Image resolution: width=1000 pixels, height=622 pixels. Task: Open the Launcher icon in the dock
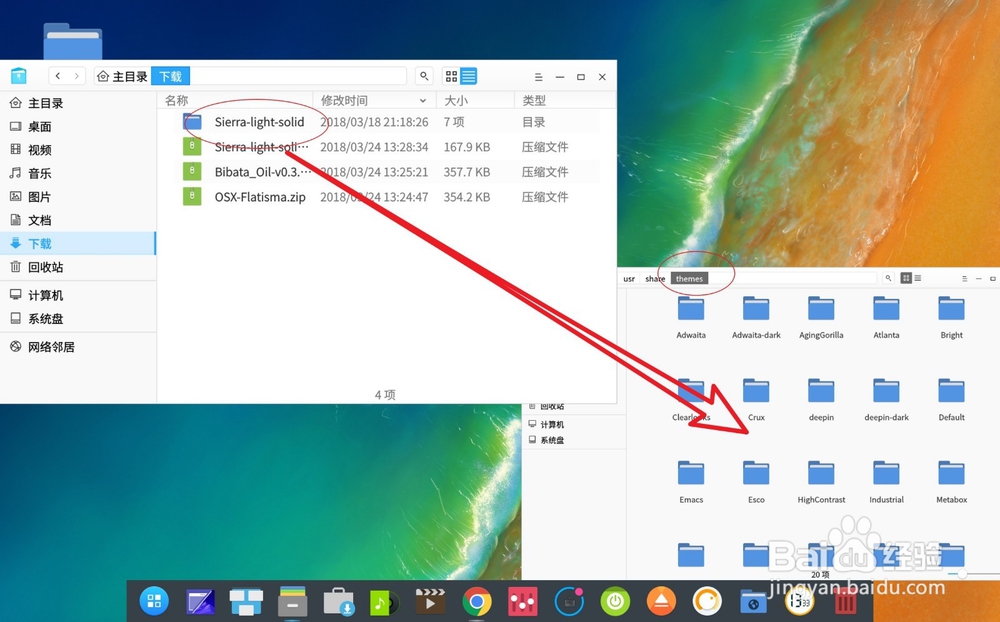[x=153, y=601]
